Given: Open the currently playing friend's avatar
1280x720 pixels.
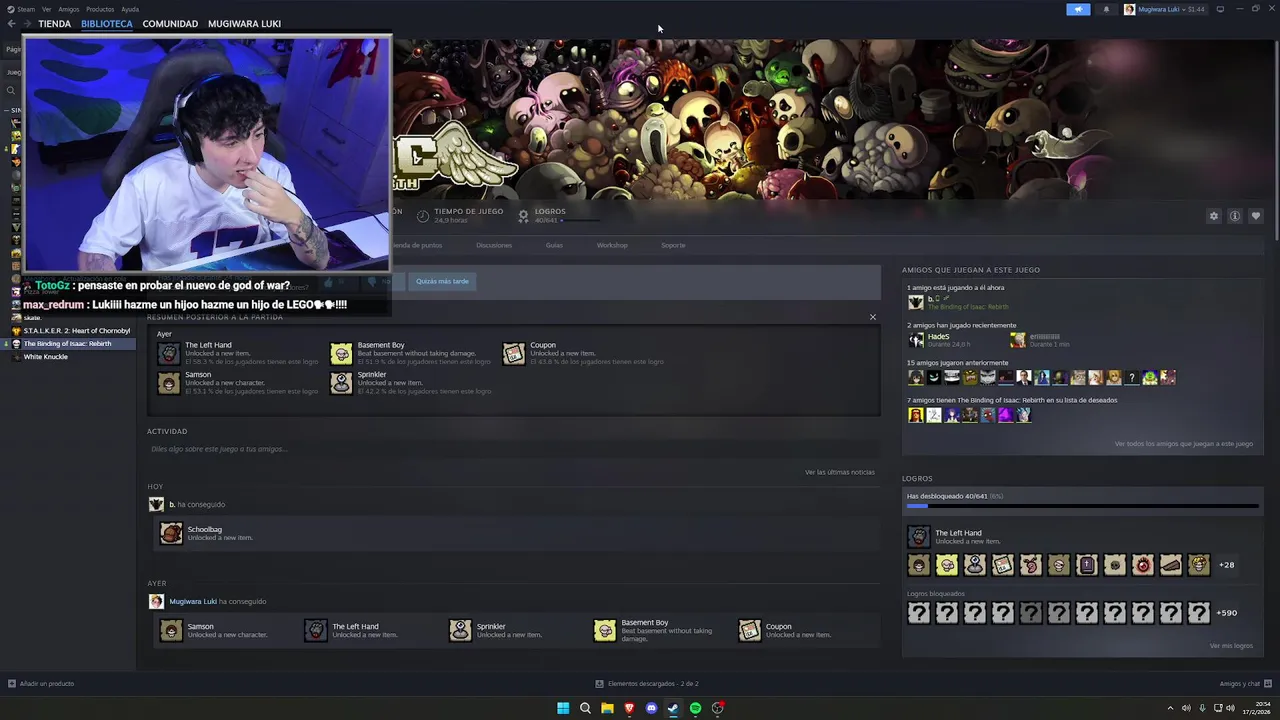Looking at the screenshot, I should tap(915, 302).
